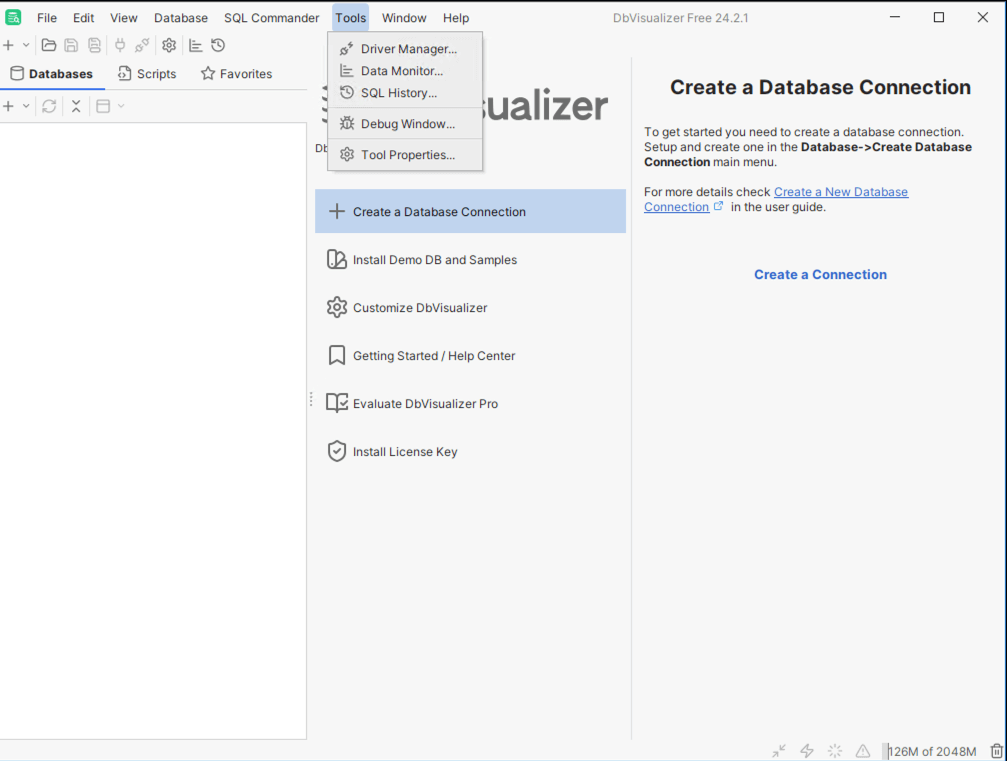Image resolution: width=1007 pixels, height=761 pixels.
Task: Open the Create a New Database Connection link
Action: (840, 192)
